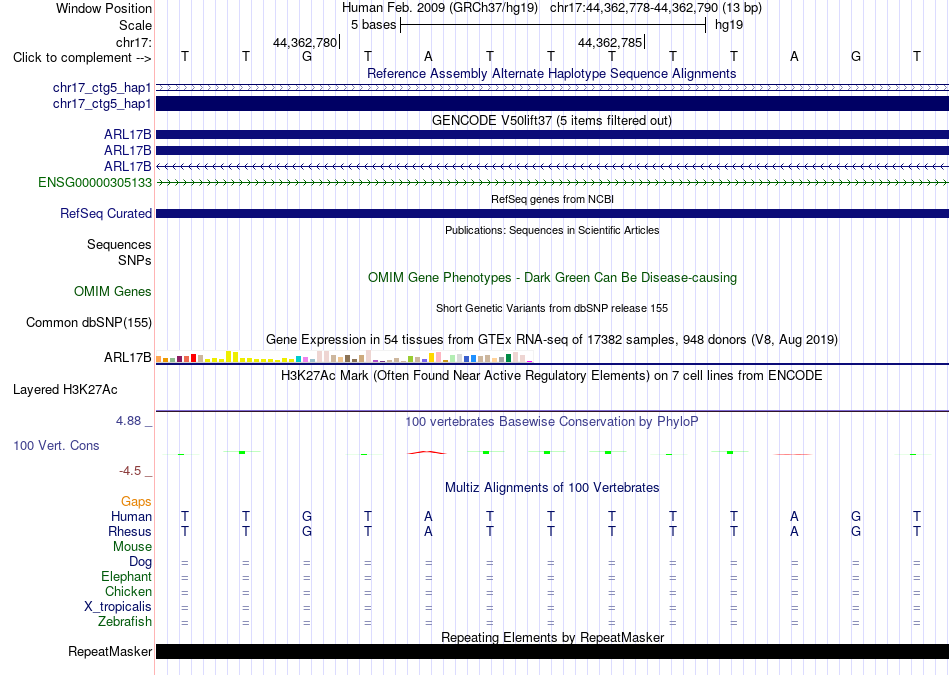Click the RefSeq genes from NCBI title
The image size is (950, 675).
(552, 199)
